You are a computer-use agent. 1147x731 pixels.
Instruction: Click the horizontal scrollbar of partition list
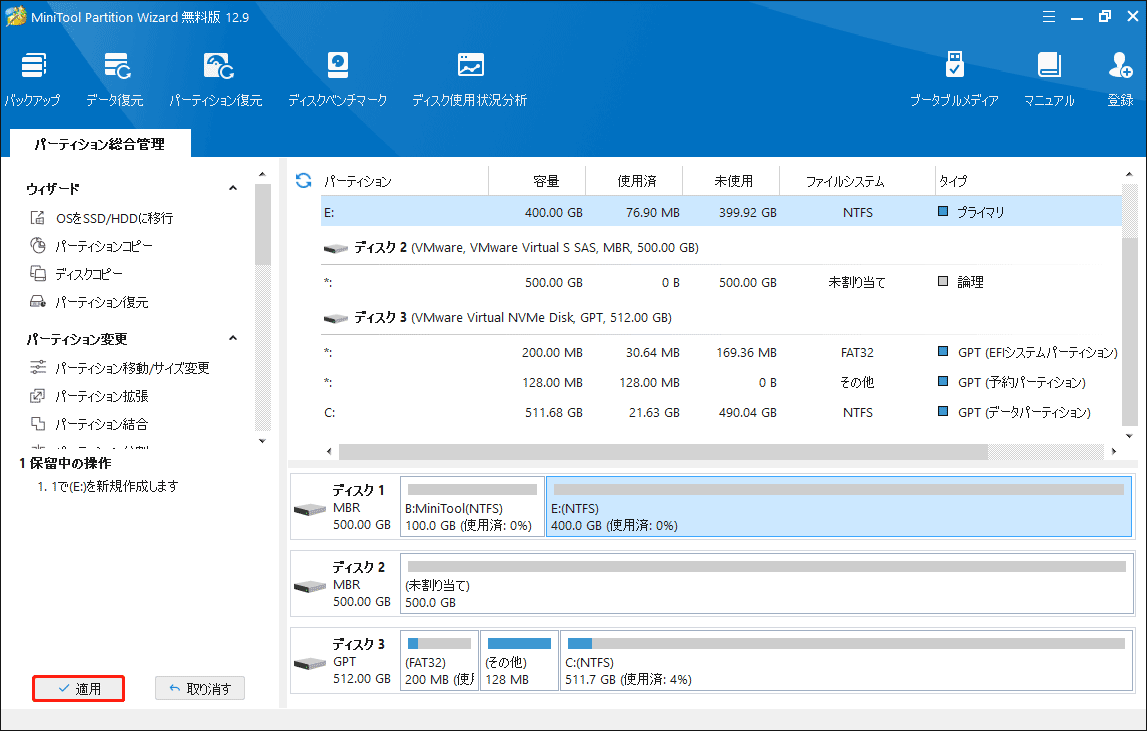pos(663,451)
